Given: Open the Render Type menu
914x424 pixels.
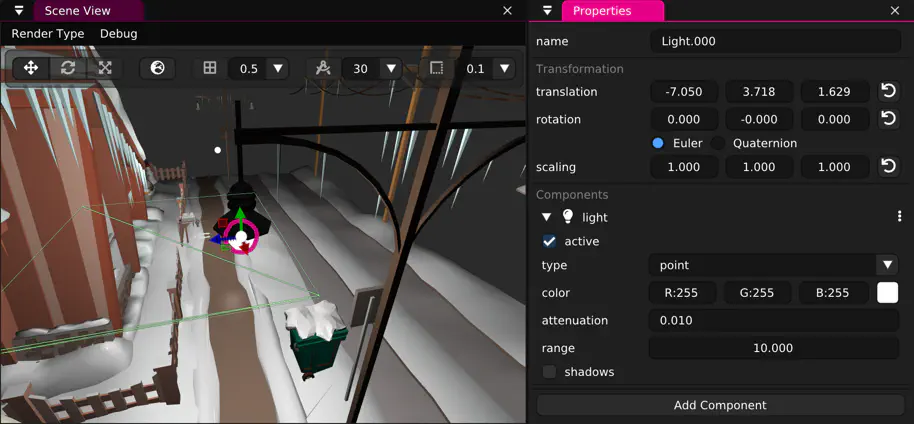Looking at the screenshot, I should coord(48,33).
